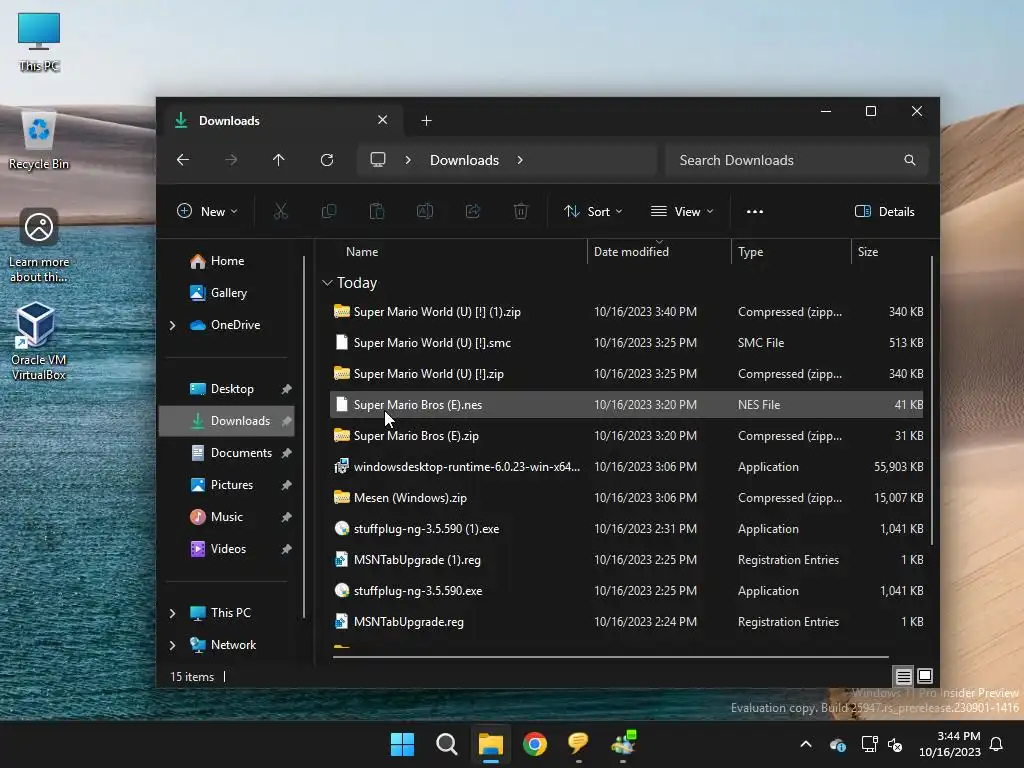Viewport: 1024px width, 768px height.
Task: Click the Paste clipboard icon
Action: [377, 212]
